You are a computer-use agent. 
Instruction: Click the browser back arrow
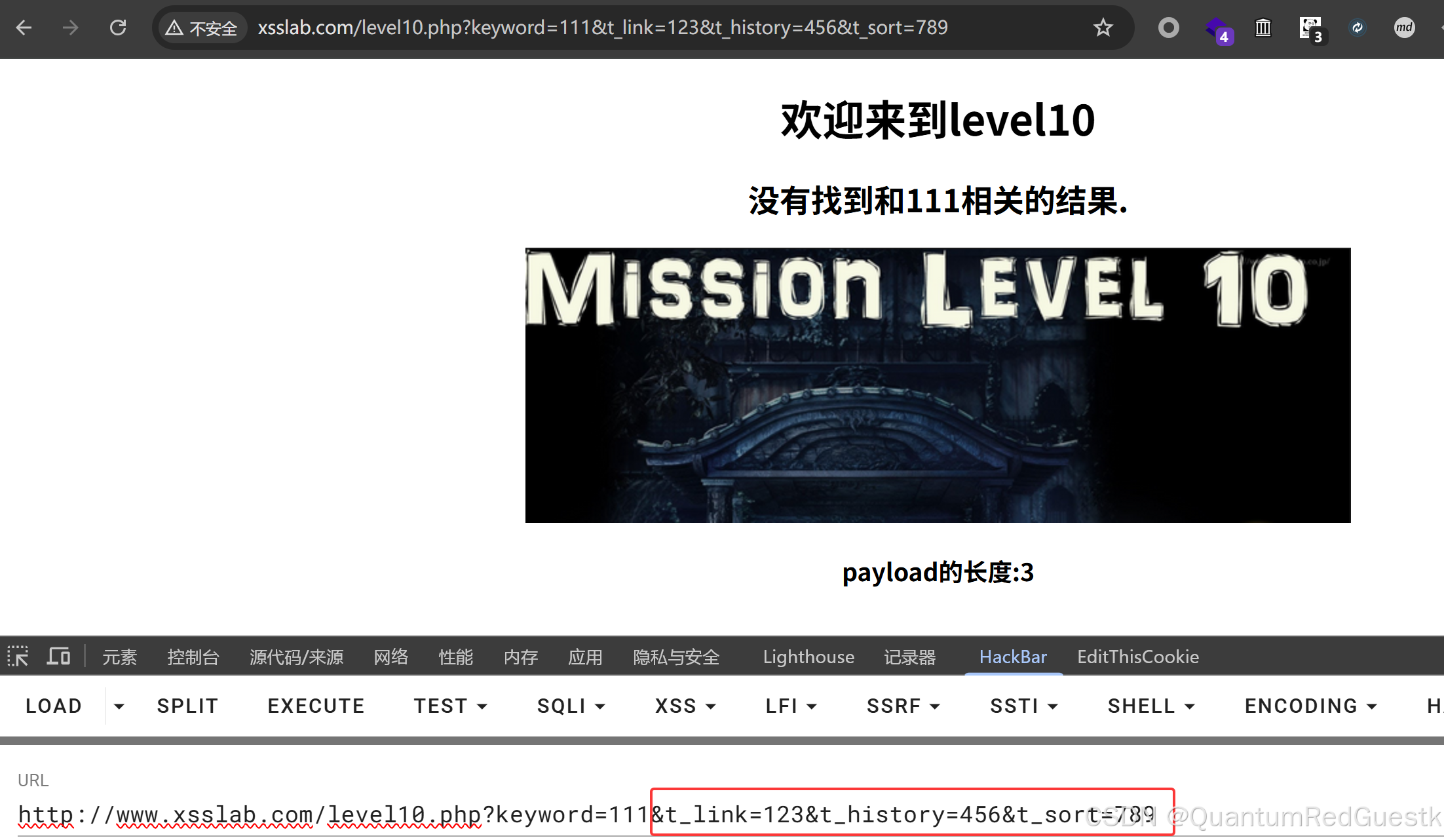coord(24,28)
